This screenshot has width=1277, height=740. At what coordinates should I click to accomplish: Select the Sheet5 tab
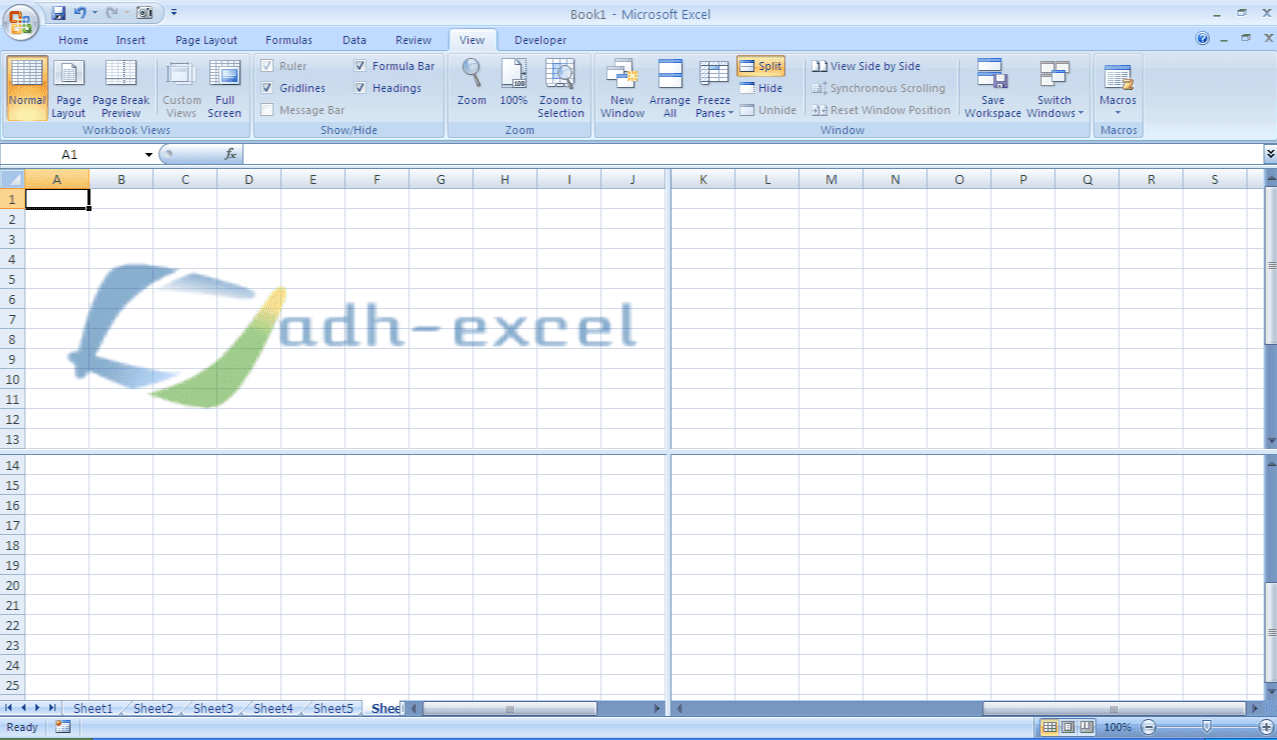(333, 708)
